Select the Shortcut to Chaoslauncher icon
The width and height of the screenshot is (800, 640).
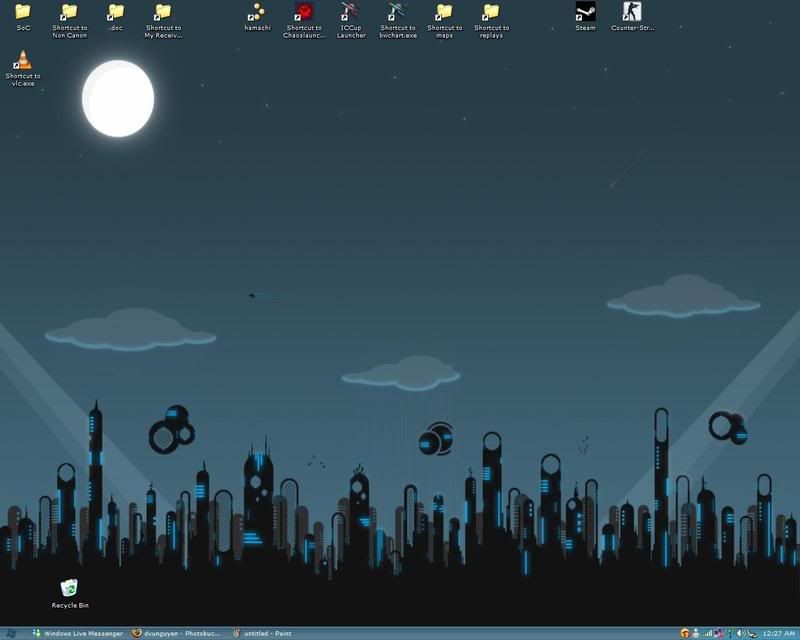[x=304, y=20]
